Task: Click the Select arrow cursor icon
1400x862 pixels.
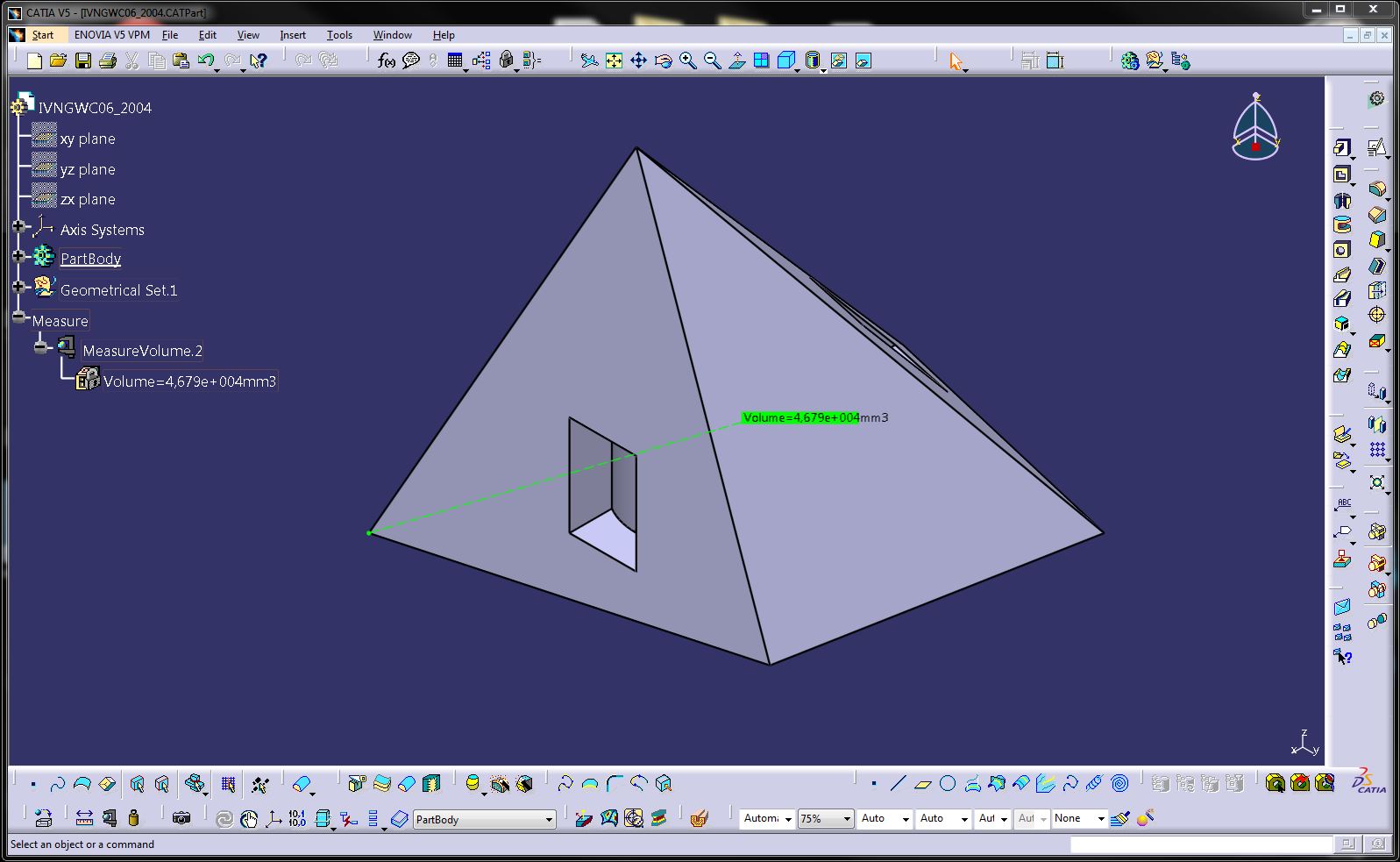Action: point(956,61)
